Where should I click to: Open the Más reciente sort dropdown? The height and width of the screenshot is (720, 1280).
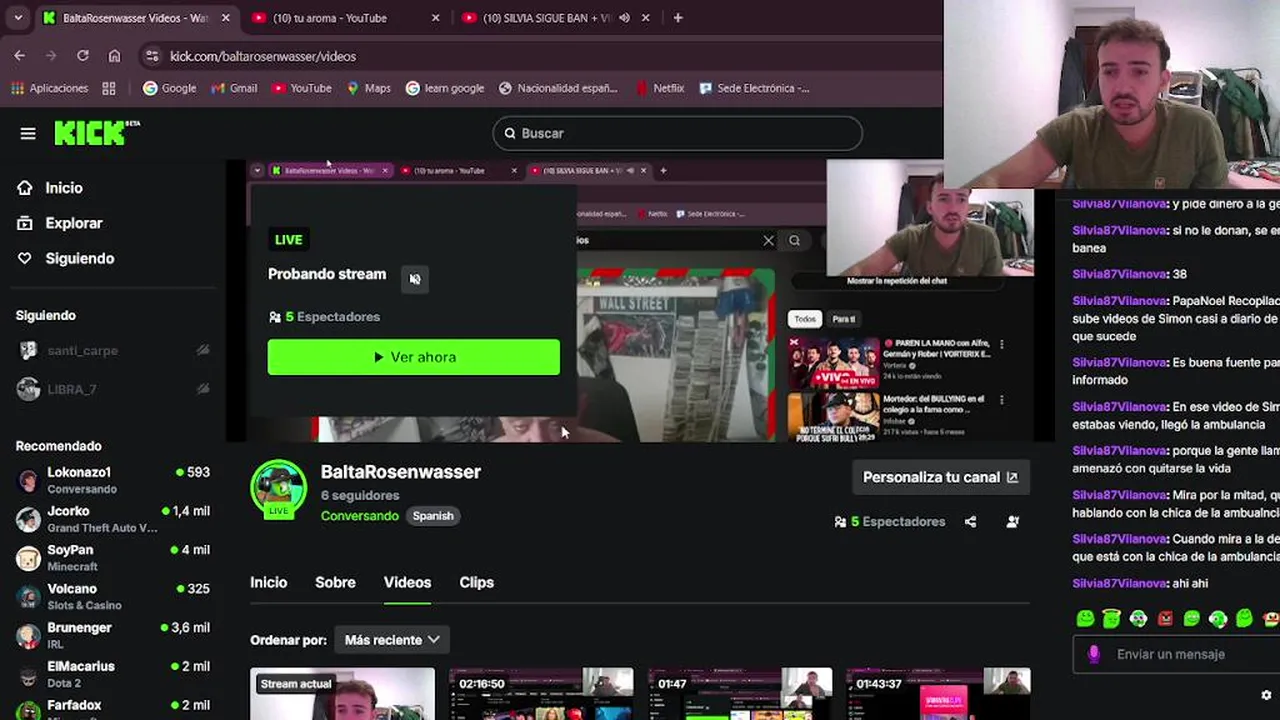pyautogui.click(x=392, y=640)
